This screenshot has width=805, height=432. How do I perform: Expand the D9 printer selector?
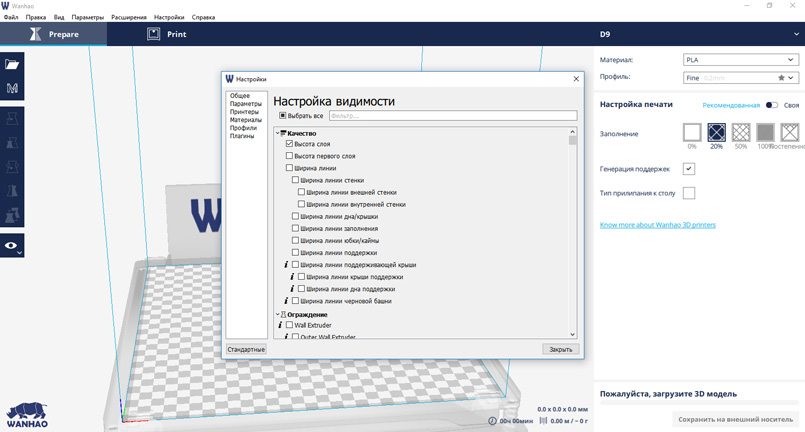[x=796, y=34]
